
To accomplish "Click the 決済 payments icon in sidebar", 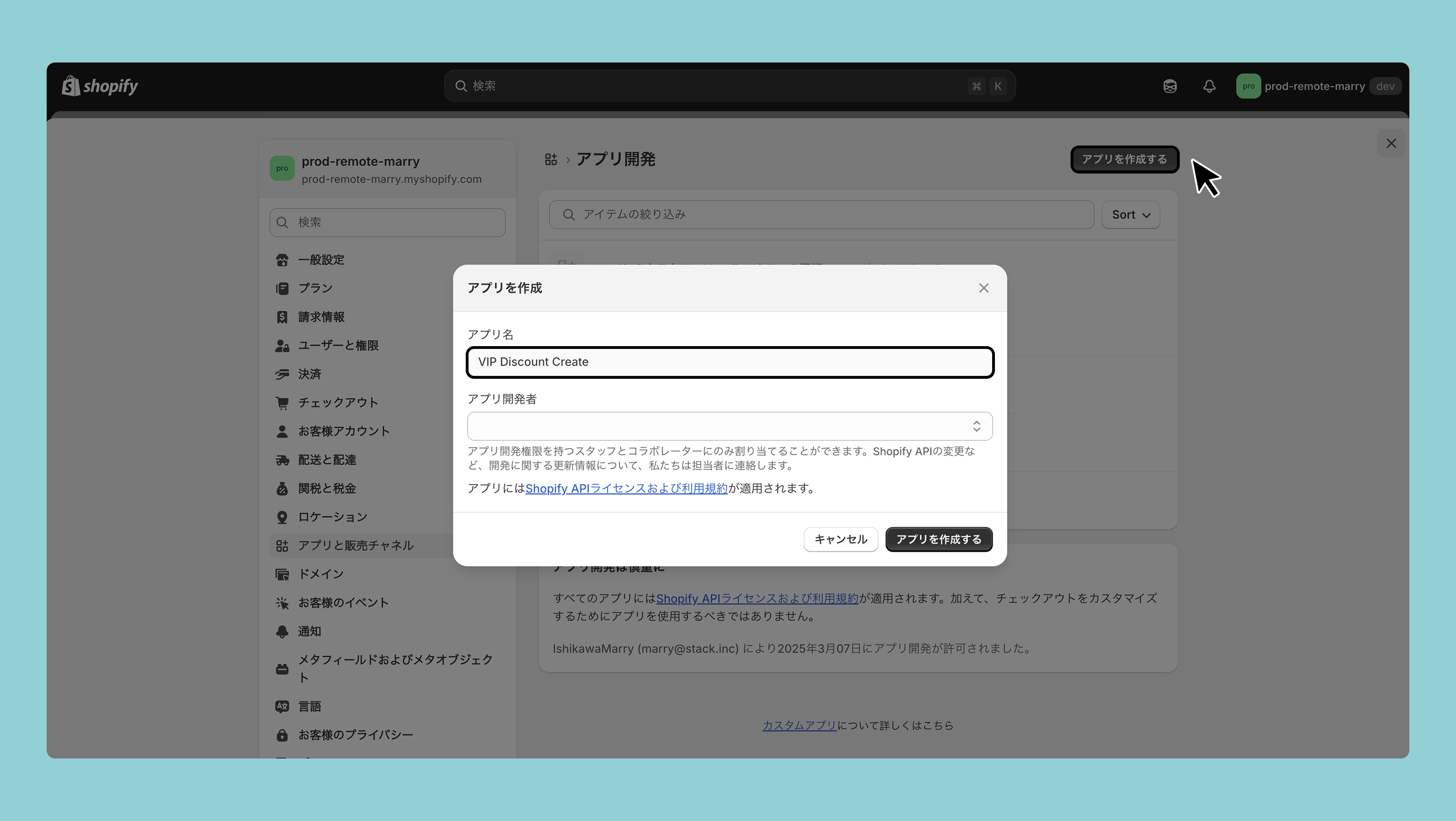I will pyautogui.click(x=282, y=374).
